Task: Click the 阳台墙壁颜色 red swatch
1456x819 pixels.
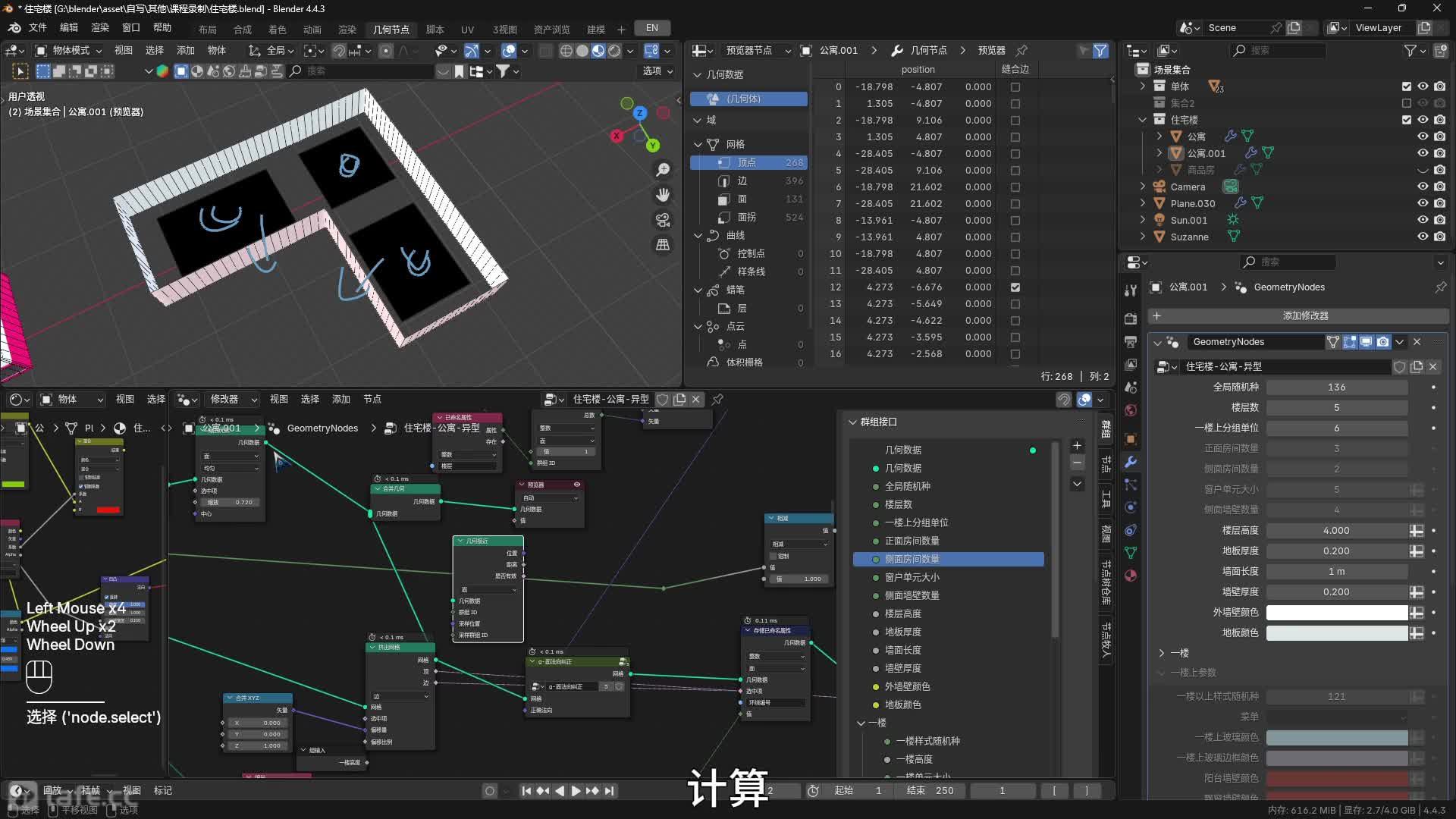Action: point(1337,778)
